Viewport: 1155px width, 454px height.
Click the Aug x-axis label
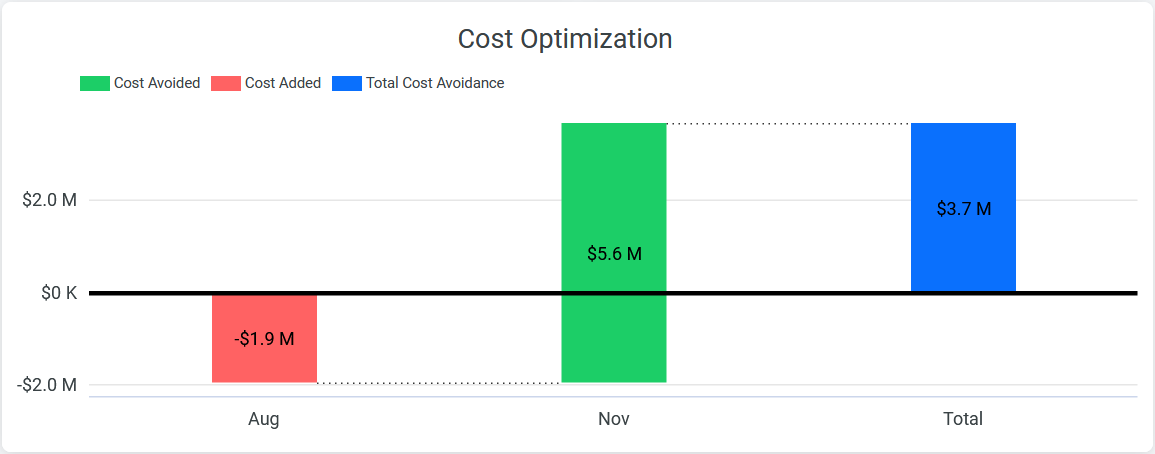point(264,419)
